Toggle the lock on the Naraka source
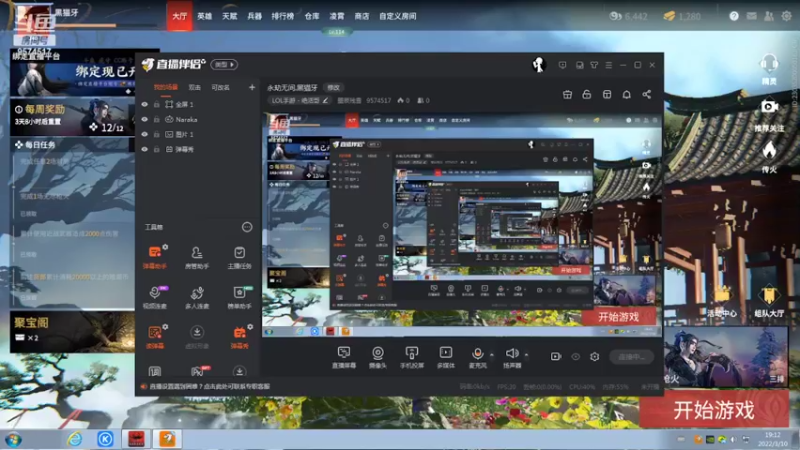Image resolution: width=800 pixels, height=450 pixels. tap(157, 119)
